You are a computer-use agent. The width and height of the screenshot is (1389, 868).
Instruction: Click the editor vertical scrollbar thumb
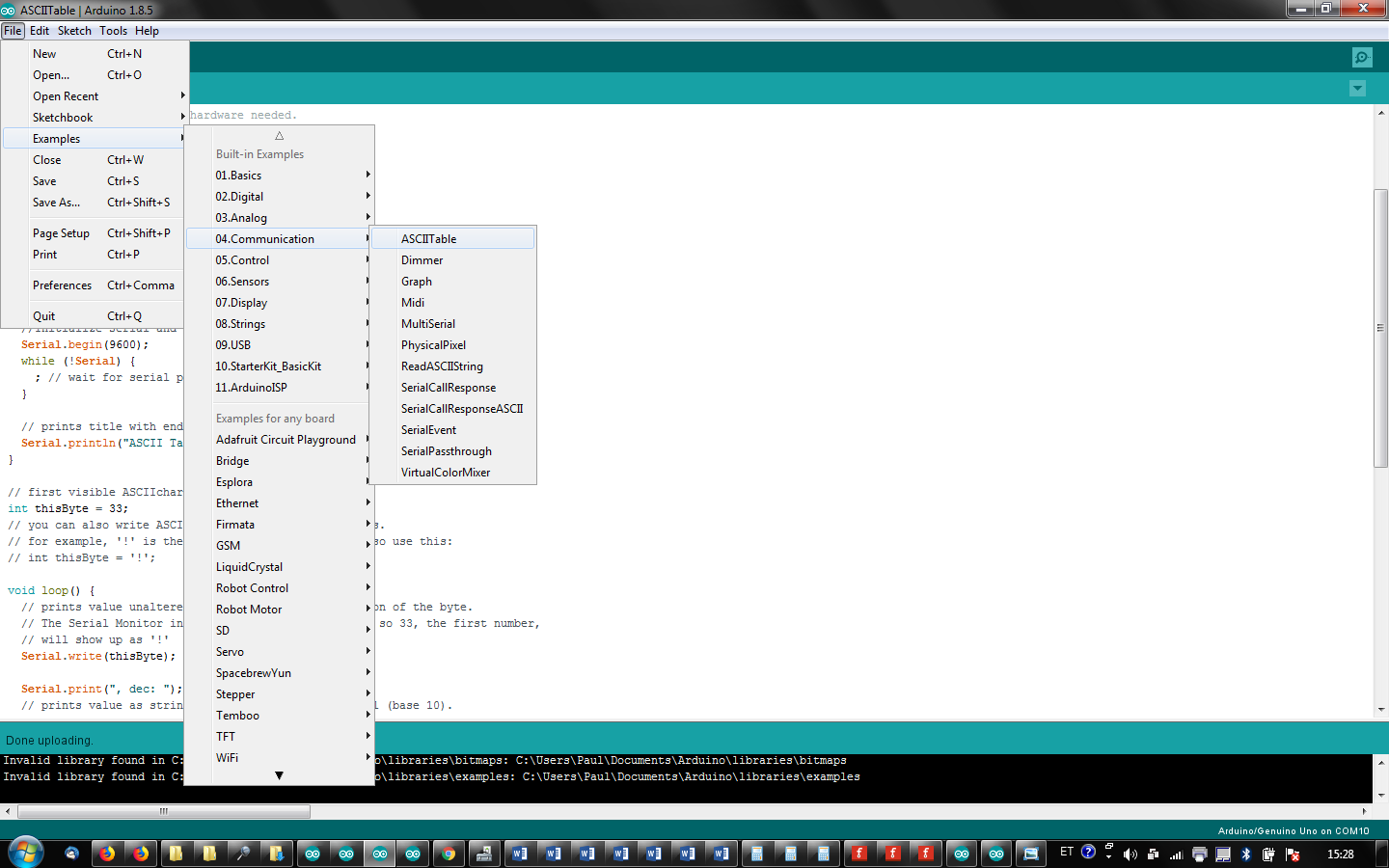pos(1380,328)
